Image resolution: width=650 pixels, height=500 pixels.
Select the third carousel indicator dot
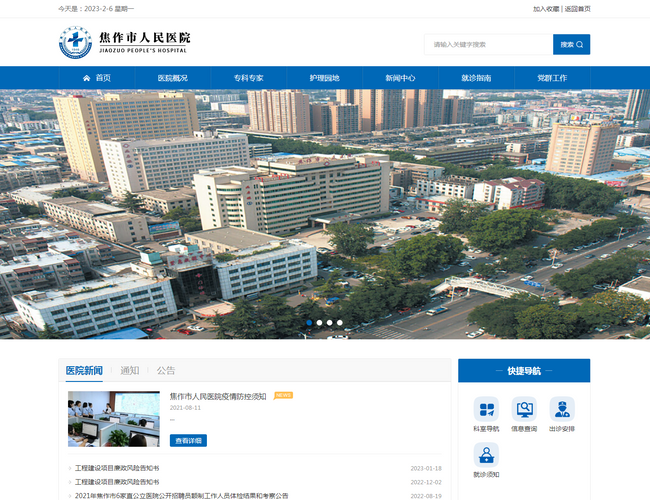tap(329, 323)
